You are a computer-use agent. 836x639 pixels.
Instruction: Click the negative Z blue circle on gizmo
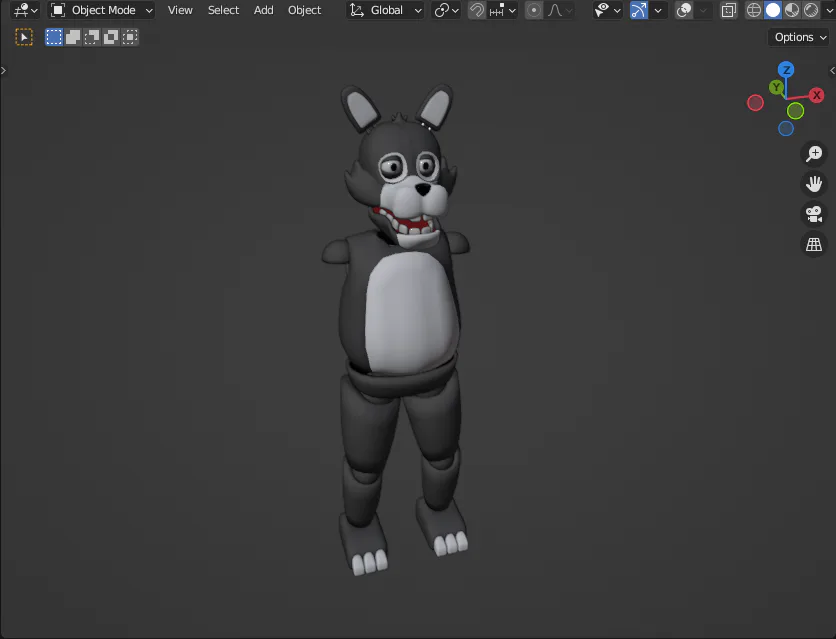point(786,128)
